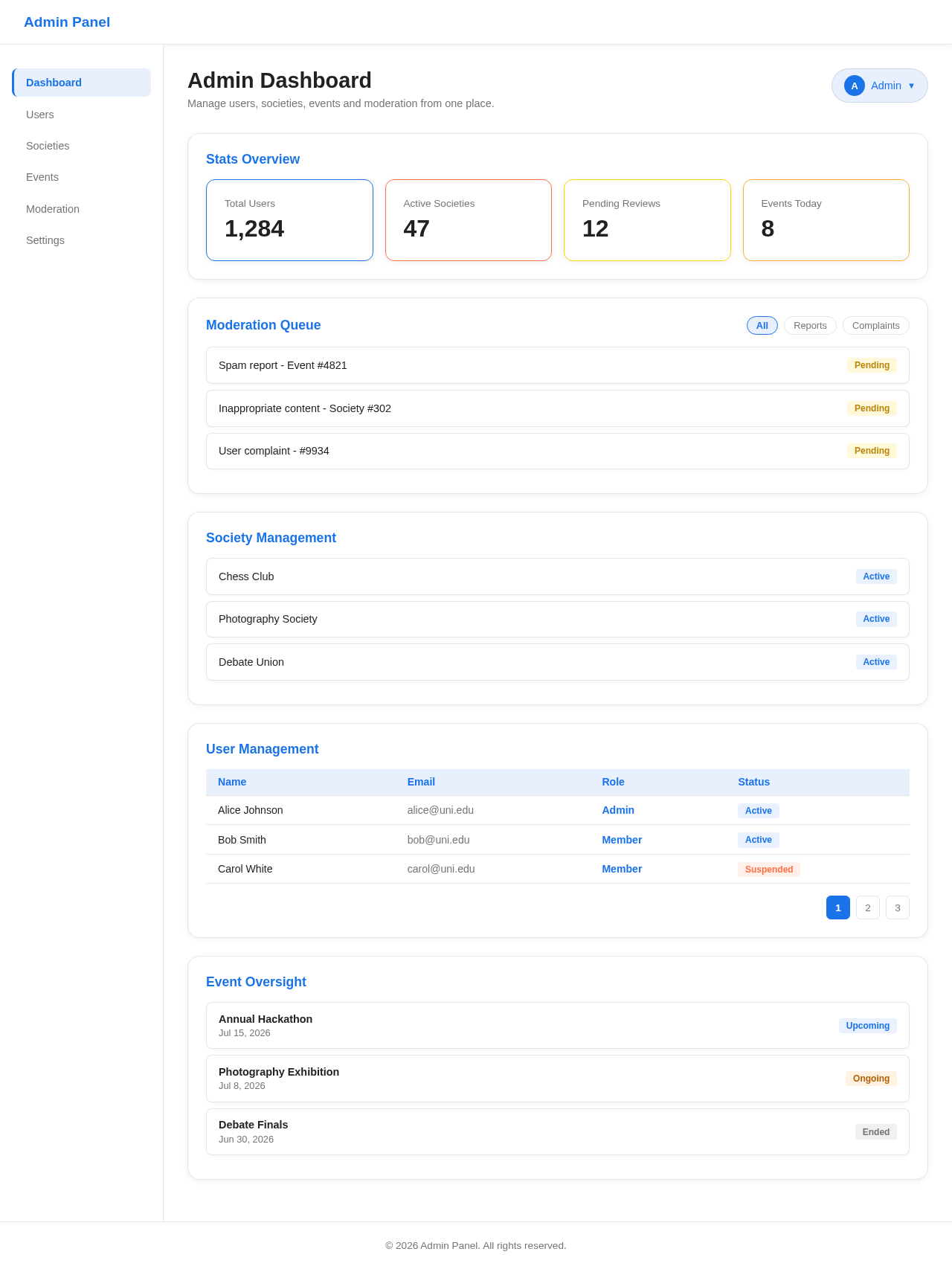Click Active status badge for Alice Johnson
Viewport: 952px width, 1269px height.
[759, 811]
